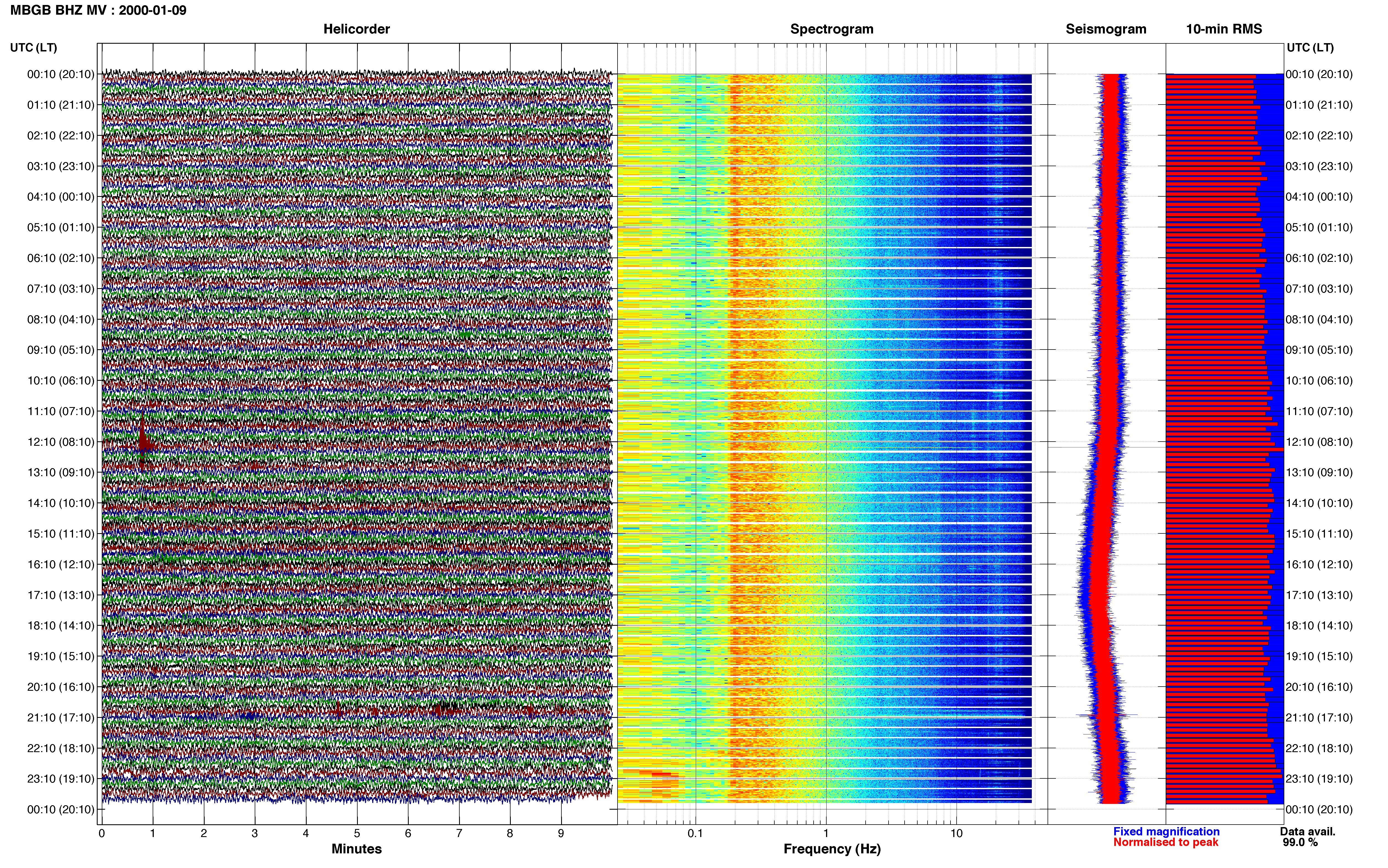Click right-side time label '23:10 (19:10)'
This screenshot has width=1388, height=868.
(1319, 779)
